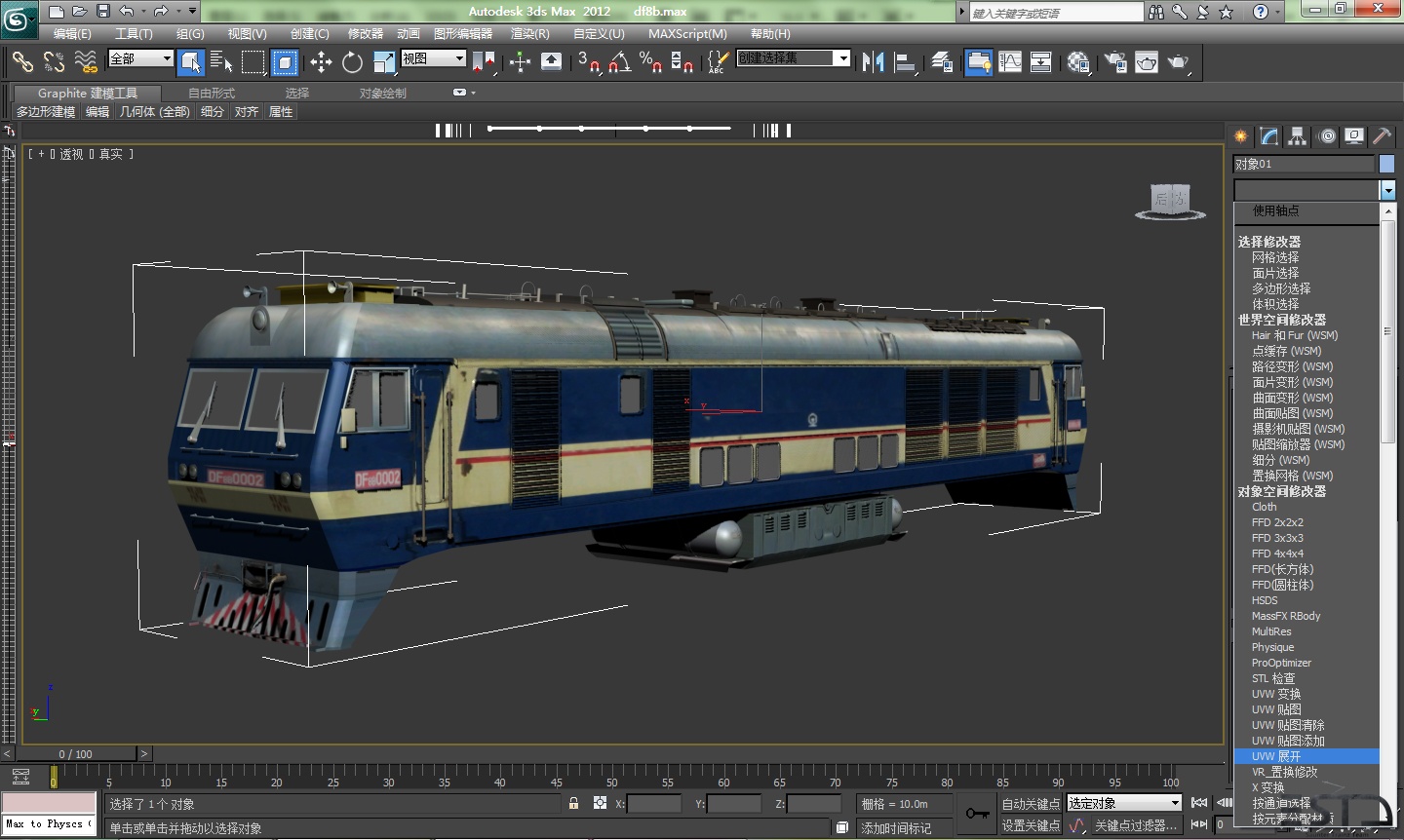Click the 多边形建模 panel button

point(46,112)
